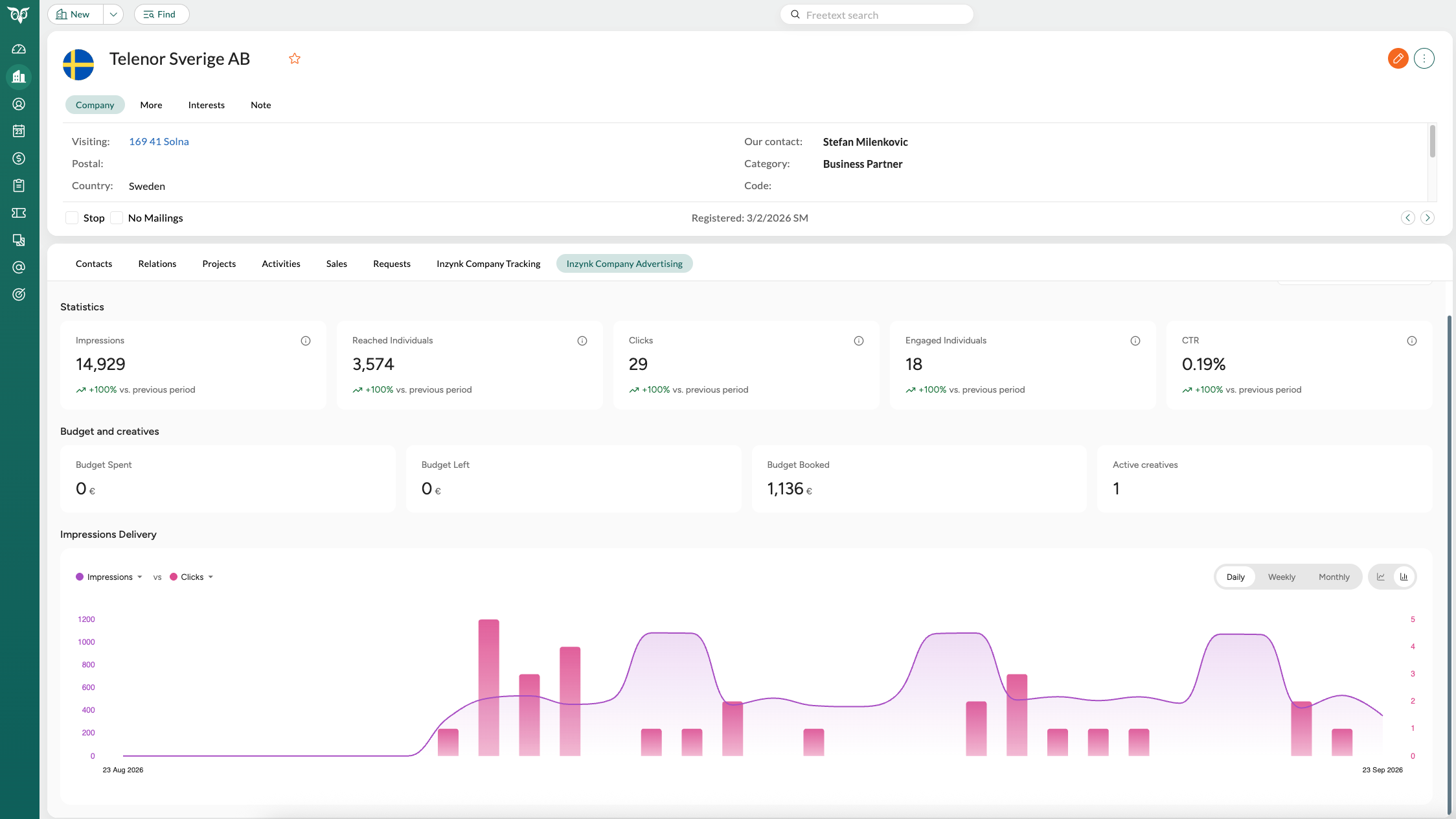Open the Projects clipboard icon in sidebar
Viewport: 1456px width, 819px height.
(x=19, y=186)
